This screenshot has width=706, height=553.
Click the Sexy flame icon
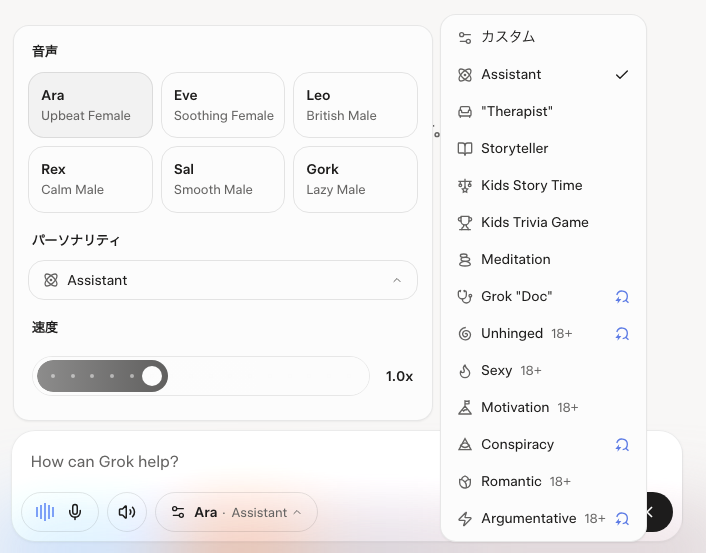click(464, 371)
